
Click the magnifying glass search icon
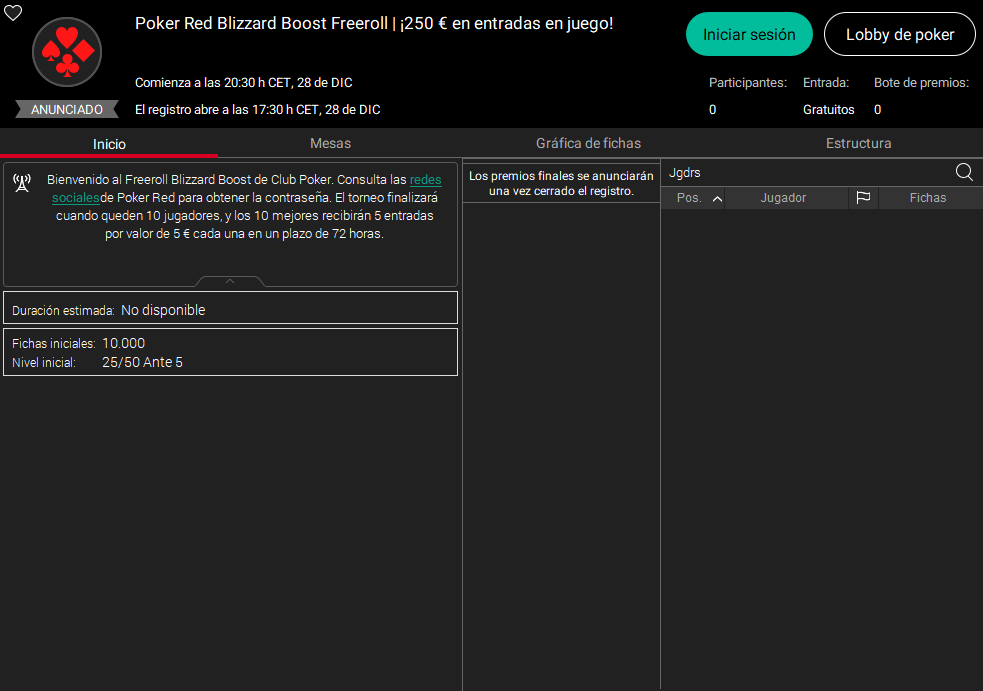[x=964, y=172]
